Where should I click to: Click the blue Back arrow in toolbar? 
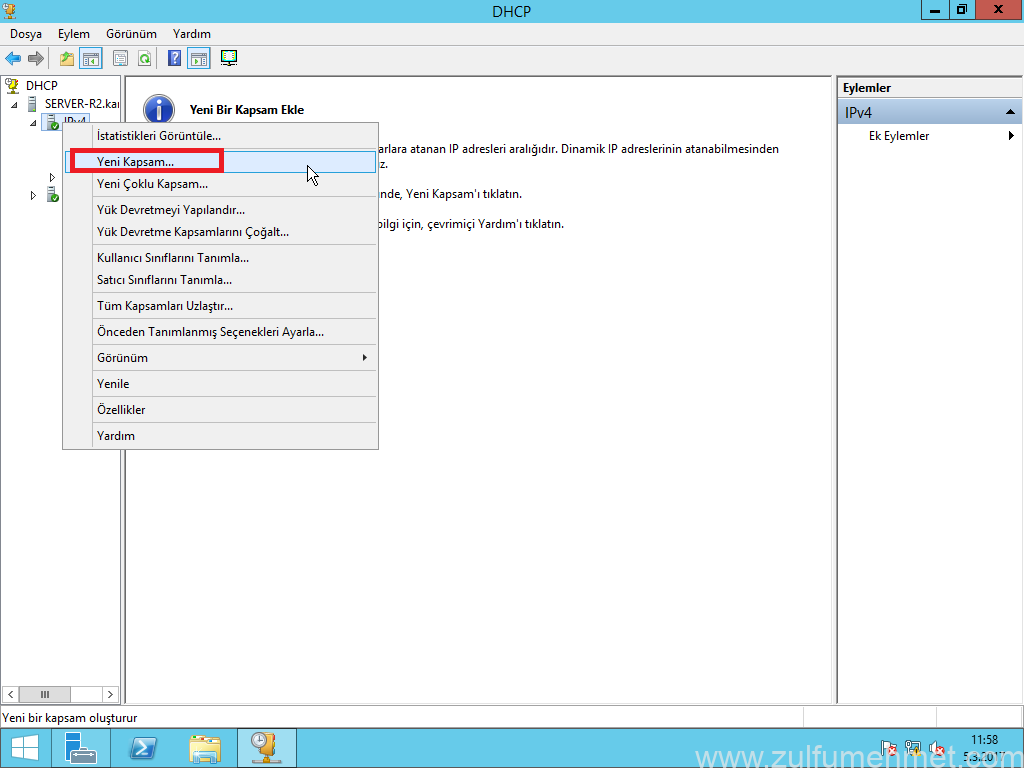click(x=13, y=59)
